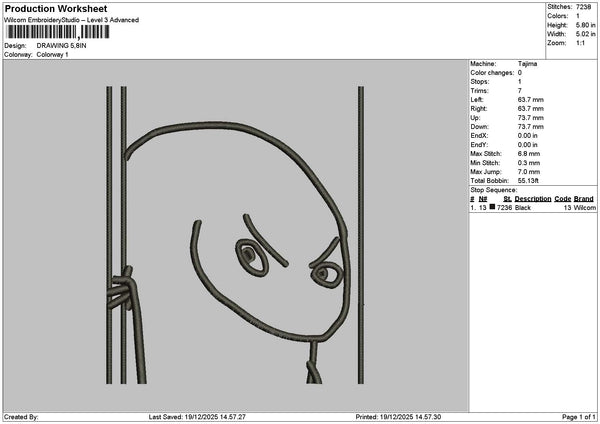Click the 'Min Stitch:' label

(485, 163)
